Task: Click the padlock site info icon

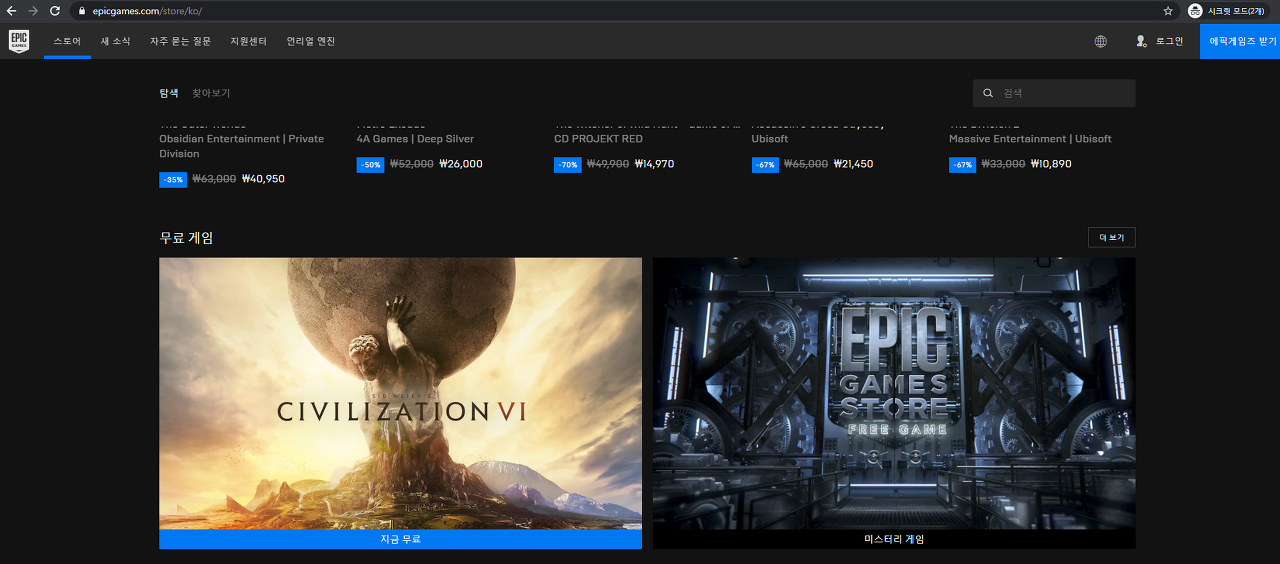Action: [x=81, y=11]
